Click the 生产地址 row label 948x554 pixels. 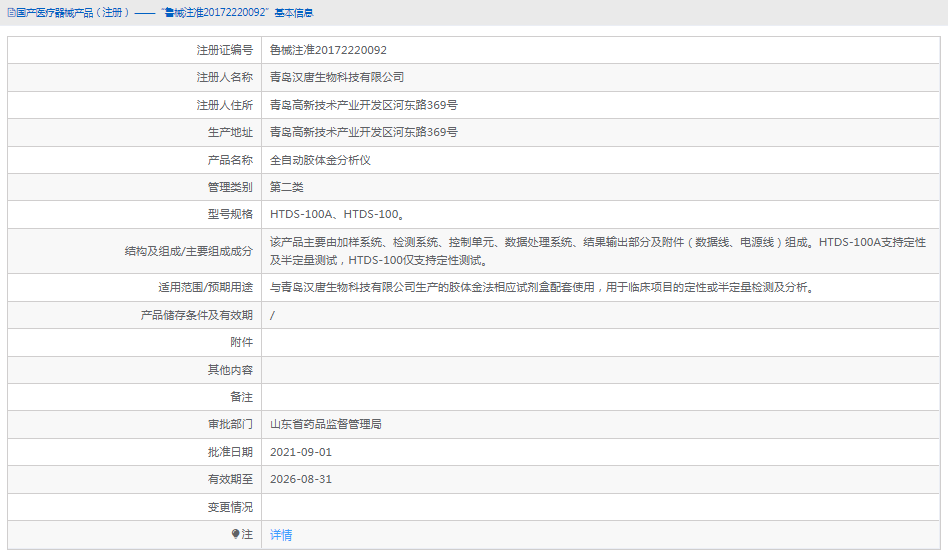230,132
